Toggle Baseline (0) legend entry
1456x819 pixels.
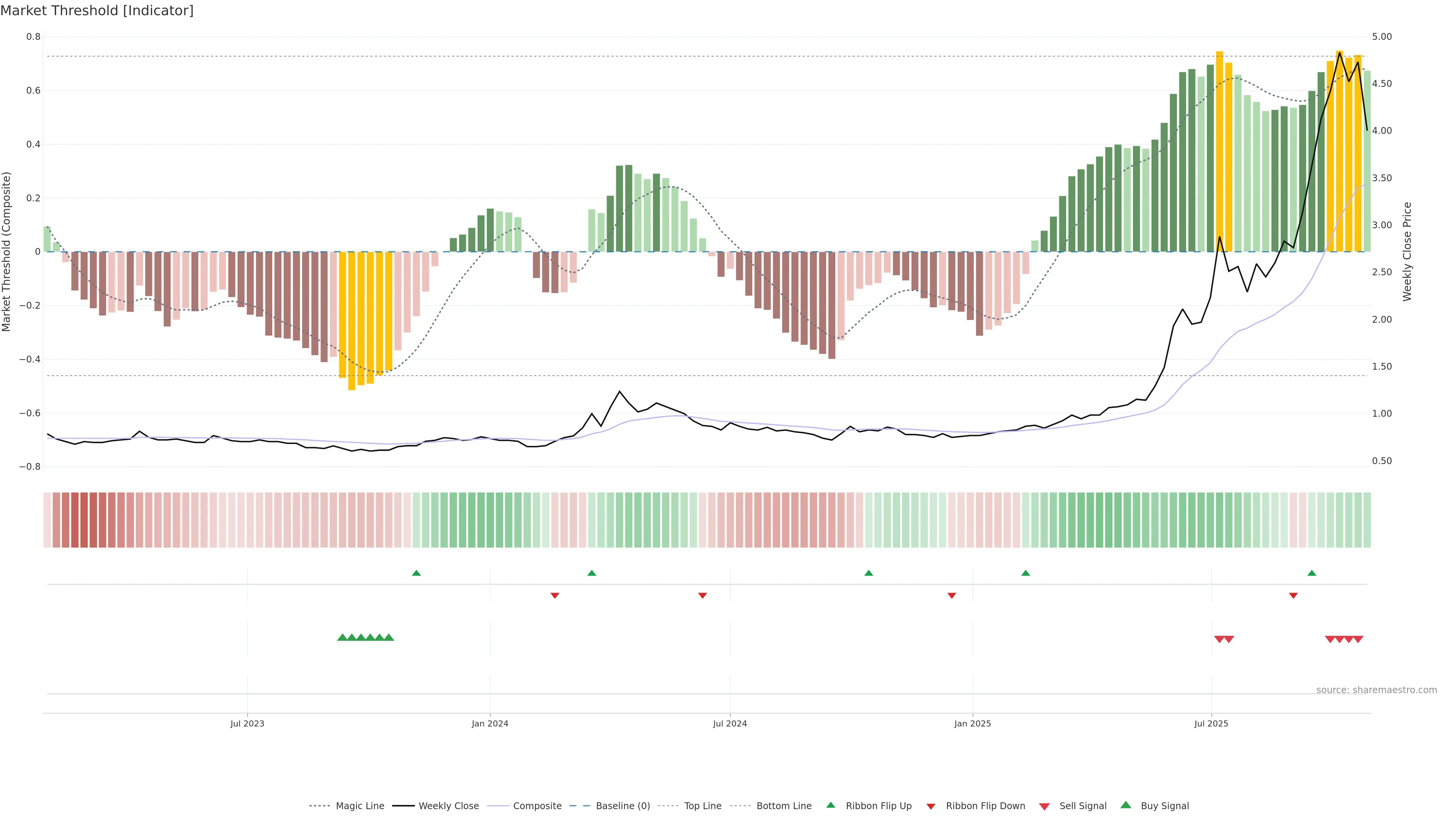point(622,806)
